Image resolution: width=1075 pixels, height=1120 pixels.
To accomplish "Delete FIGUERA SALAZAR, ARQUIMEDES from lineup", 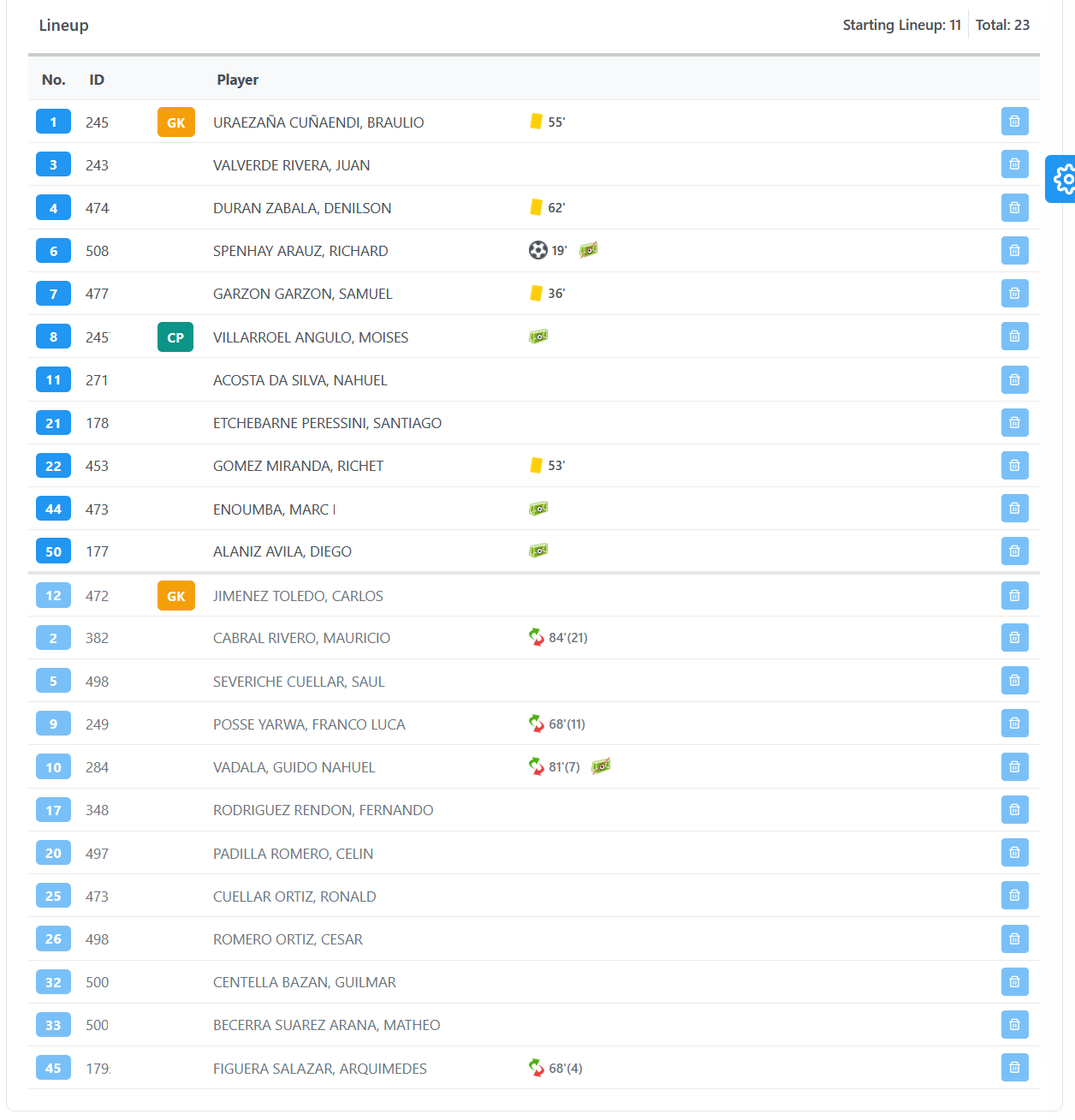I will pos(1014,1068).
